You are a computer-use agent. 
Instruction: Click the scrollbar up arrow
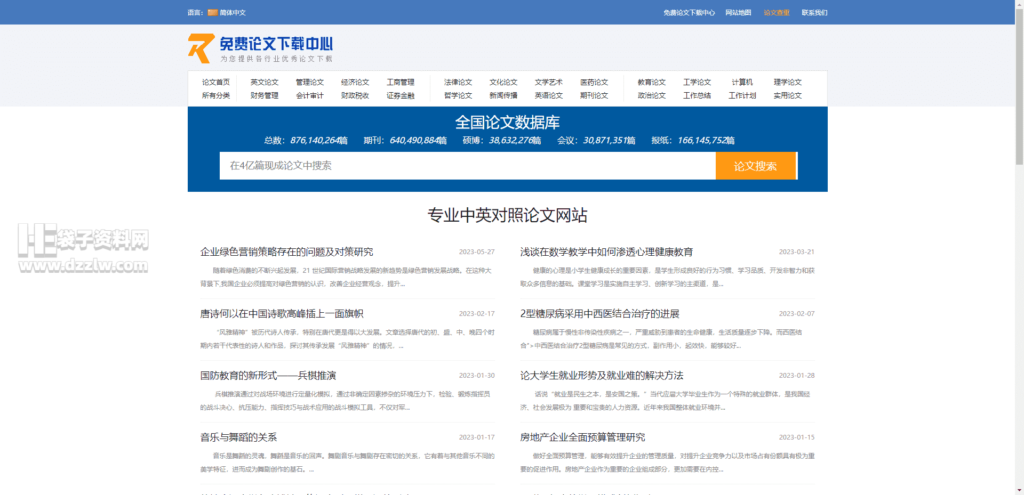[1019, 4]
